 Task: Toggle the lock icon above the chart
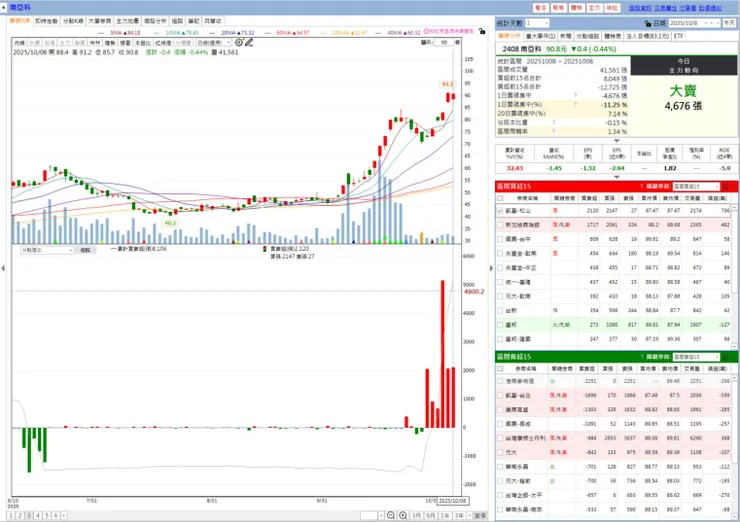pos(481,31)
